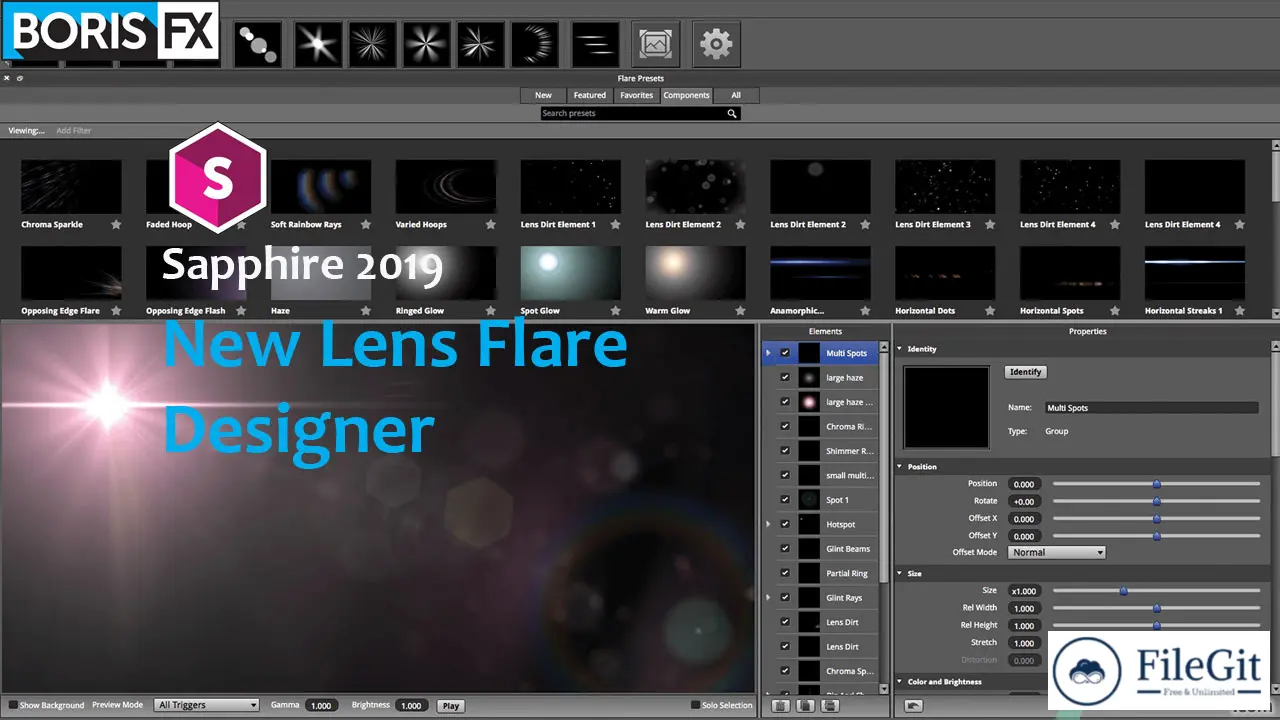1280x720 pixels.
Task: Click the third icon below Elements list
Action: (829, 706)
